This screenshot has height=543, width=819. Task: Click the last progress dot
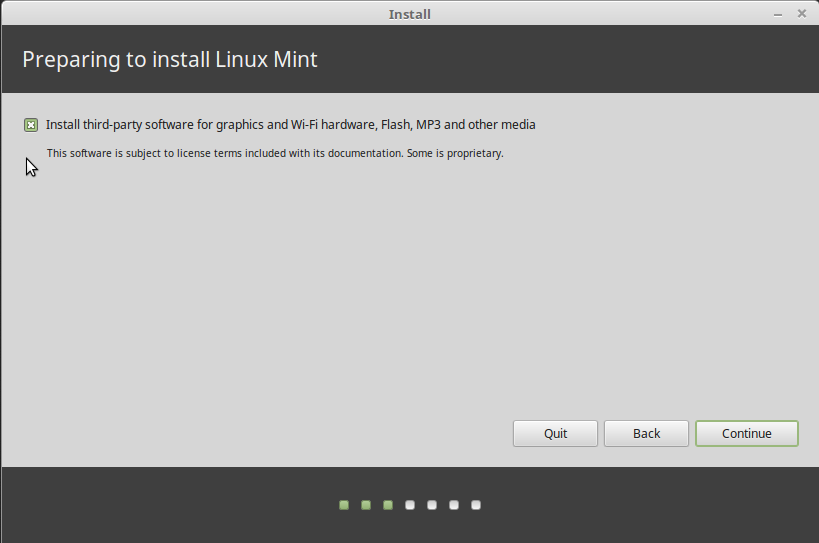tap(476, 505)
